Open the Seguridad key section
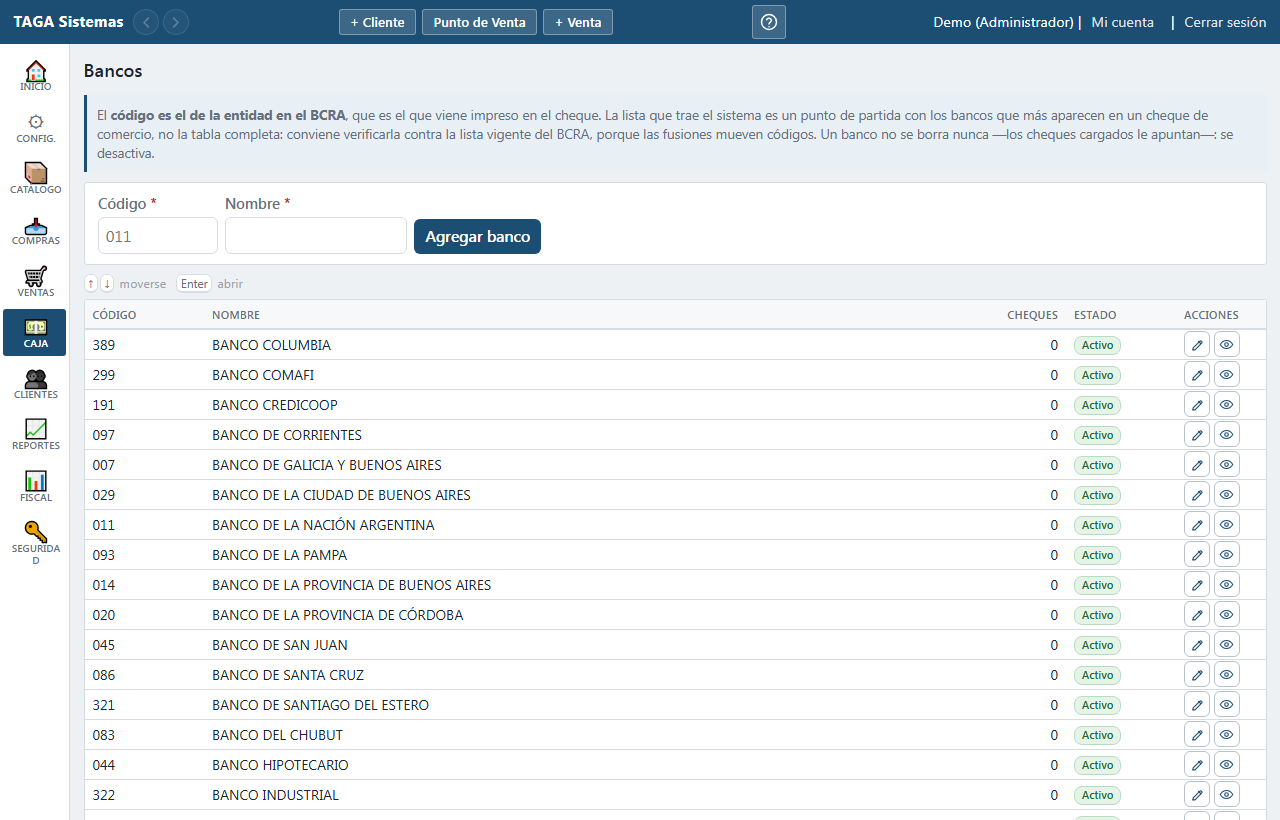Viewport: 1280px width, 820px height. [x=35, y=543]
